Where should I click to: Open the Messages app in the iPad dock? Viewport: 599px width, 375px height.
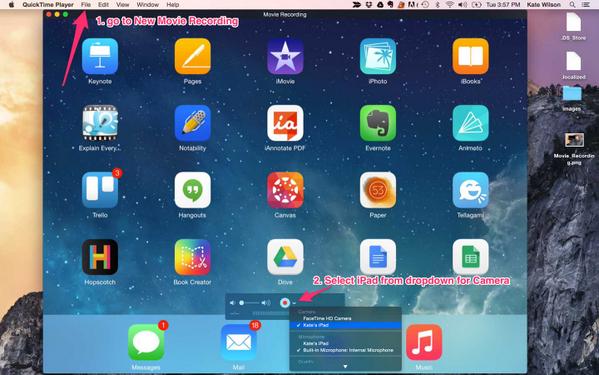tap(146, 342)
